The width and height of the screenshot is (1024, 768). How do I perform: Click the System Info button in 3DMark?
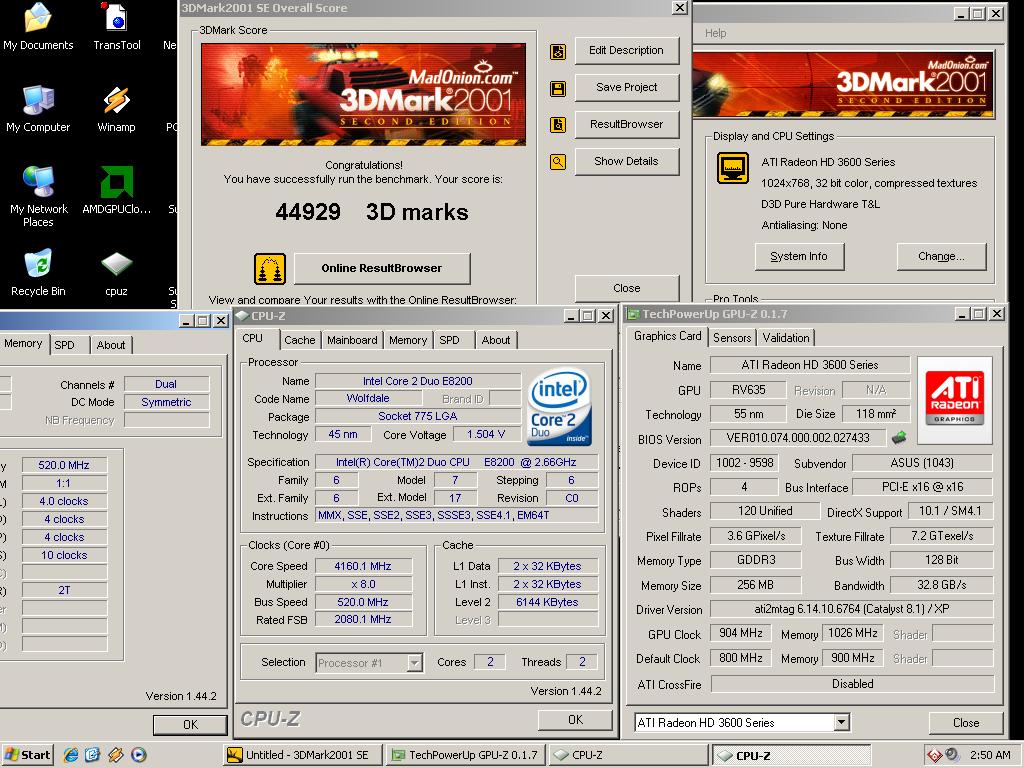coord(799,256)
